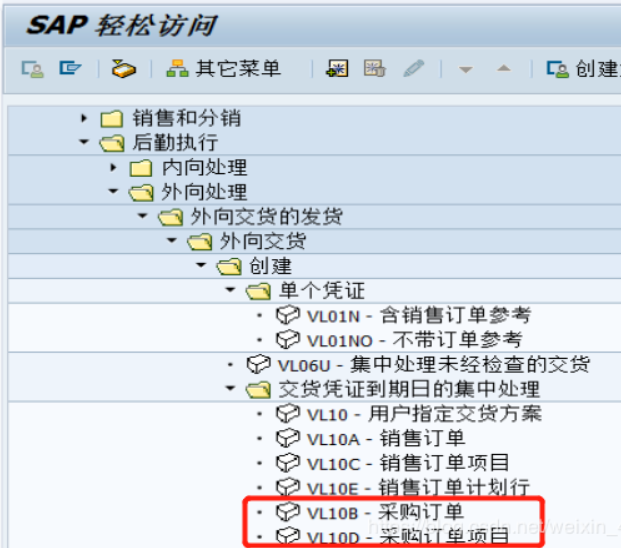
Task: Select the 内向处理 tree label
Action: pos(204,167)
